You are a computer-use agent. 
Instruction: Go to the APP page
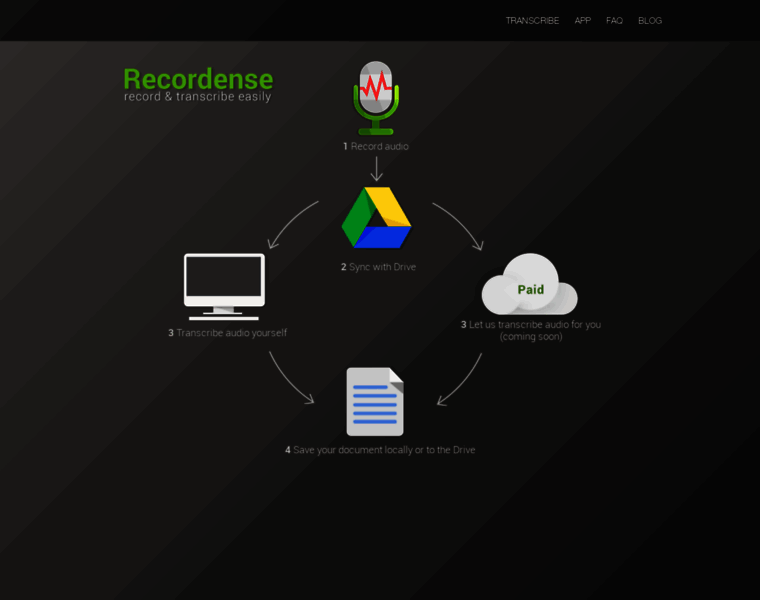pyautogui.click(x=582, y=20)
